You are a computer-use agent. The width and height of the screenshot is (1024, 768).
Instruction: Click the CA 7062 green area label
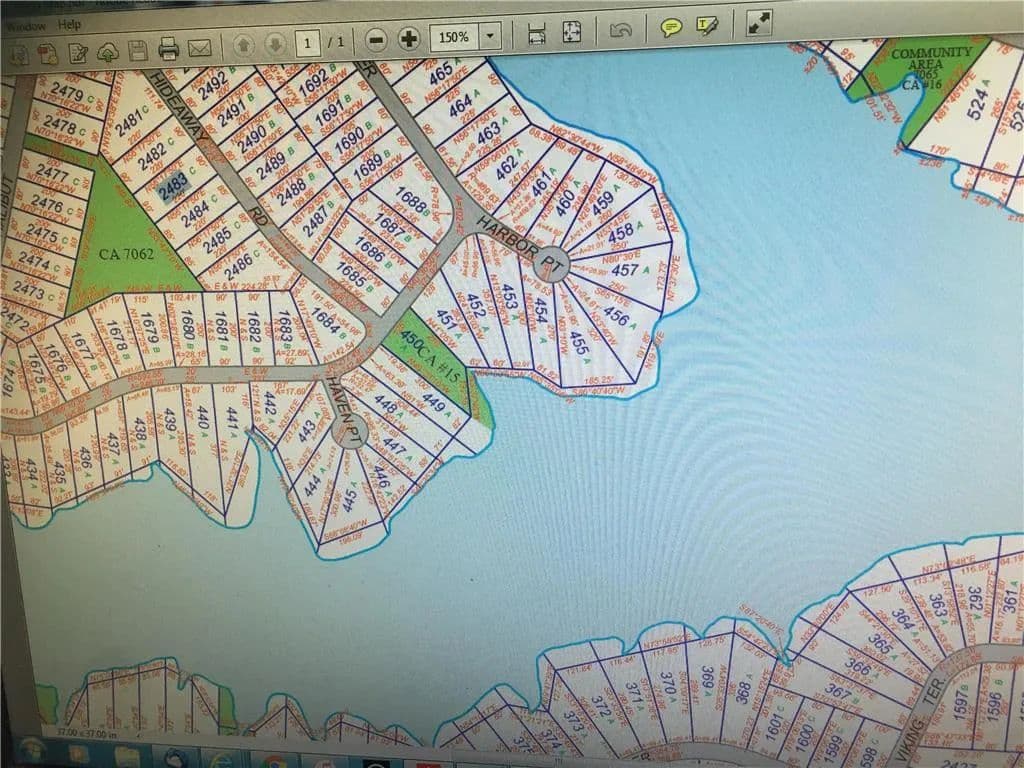pyautogui.click(x=126, y=253)
